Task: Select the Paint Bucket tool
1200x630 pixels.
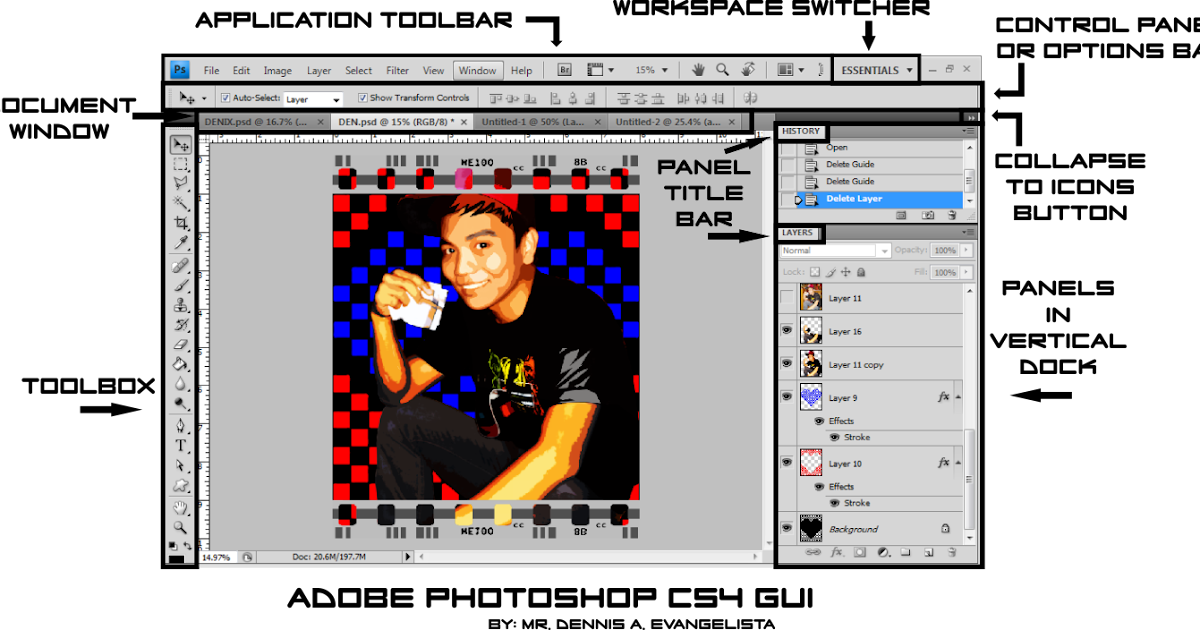Action: click(x=181, y=364)
